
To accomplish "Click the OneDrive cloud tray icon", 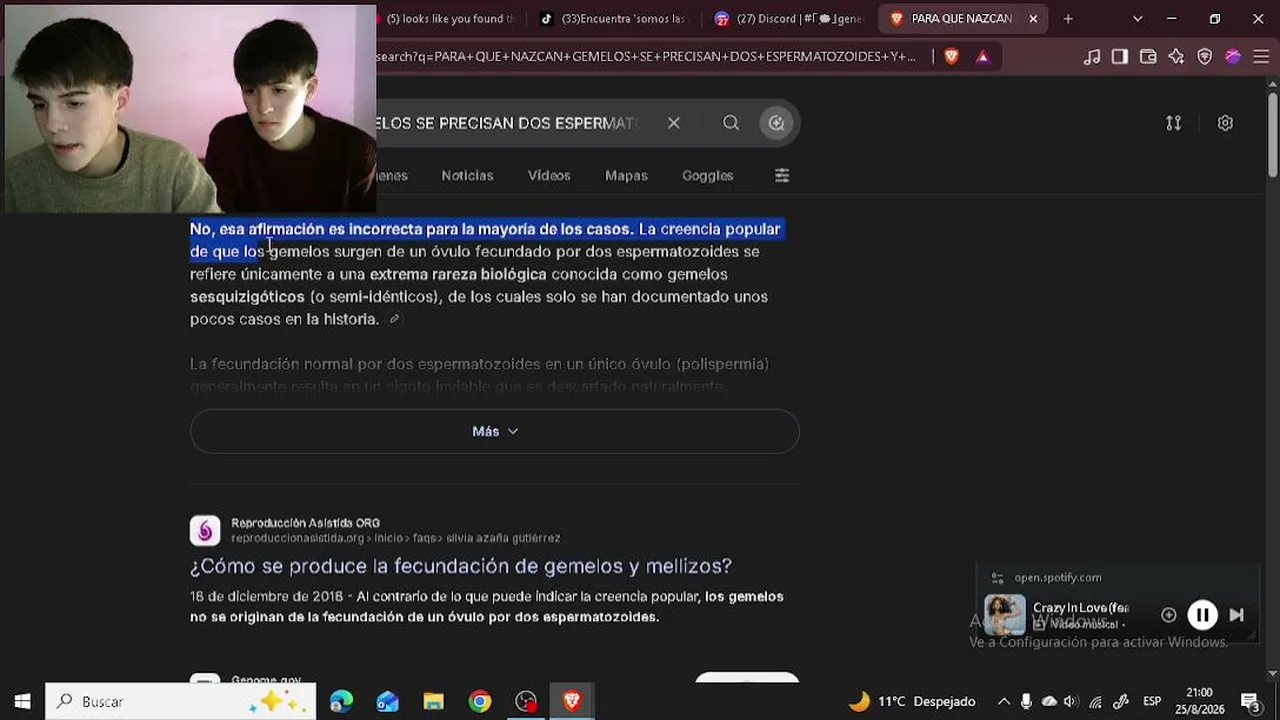I will [1049, 702].
